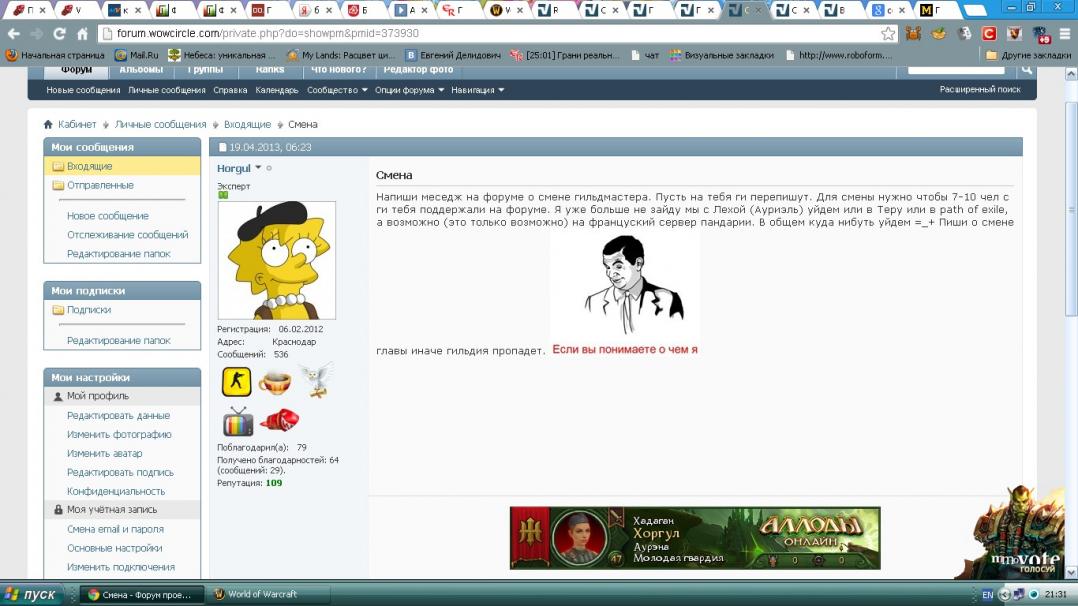Click the Lisa Simpson avatar image
The image size is (1078, 606).
[277, 259]
